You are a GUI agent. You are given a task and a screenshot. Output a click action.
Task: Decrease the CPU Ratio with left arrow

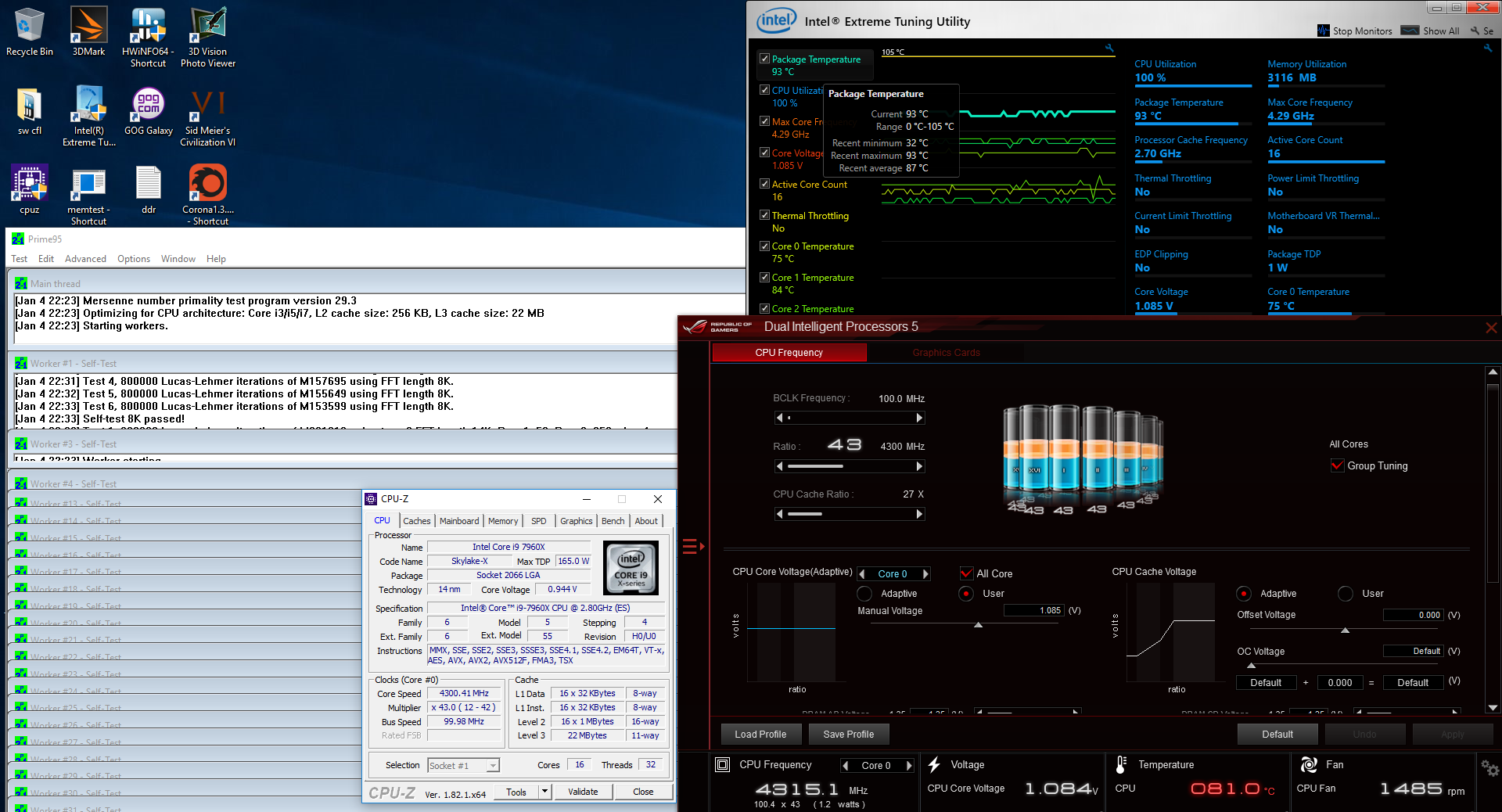[x=779, y=466]
